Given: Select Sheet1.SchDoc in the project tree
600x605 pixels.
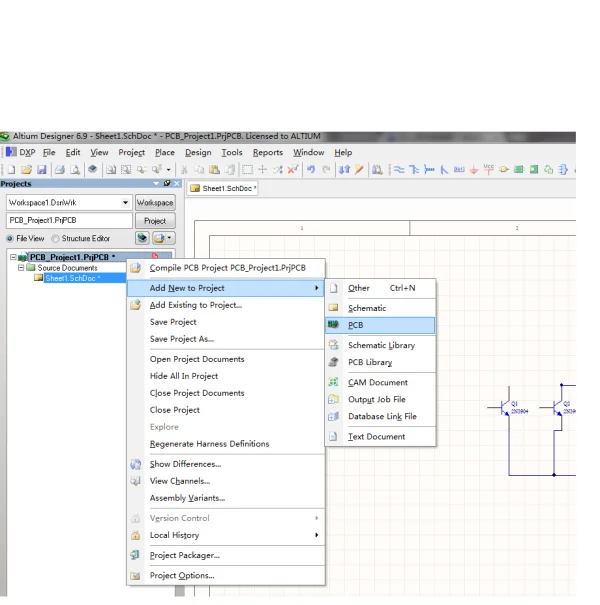Looking at the screenshot, I should 73,278.
